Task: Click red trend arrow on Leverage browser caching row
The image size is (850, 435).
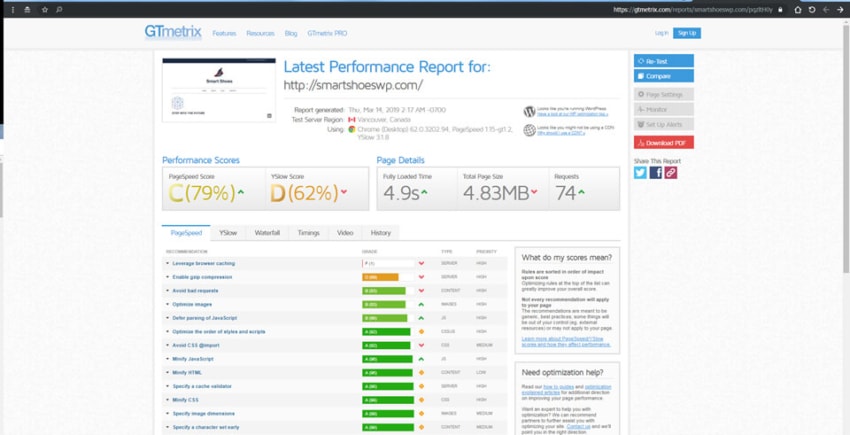Action: click(421, 264)
